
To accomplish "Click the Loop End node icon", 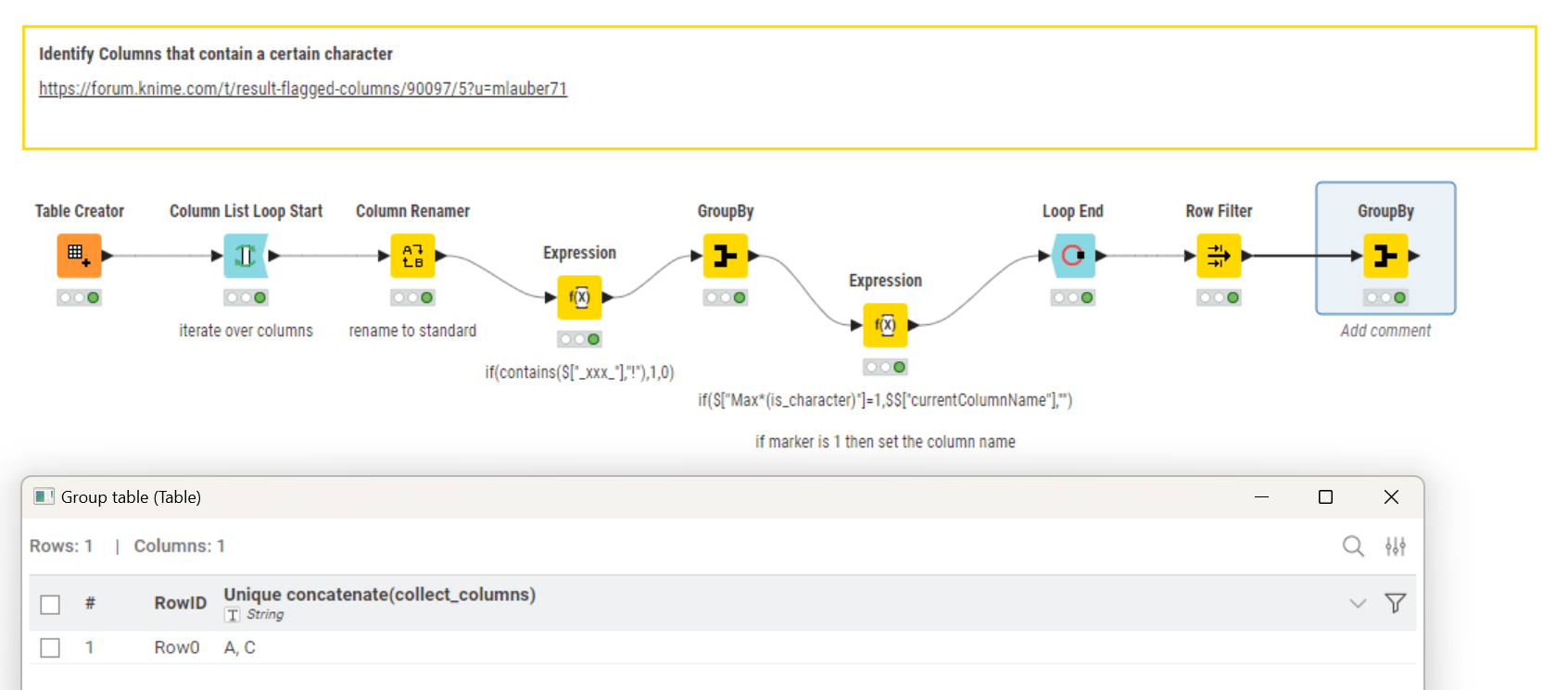I will point(1073,256).
